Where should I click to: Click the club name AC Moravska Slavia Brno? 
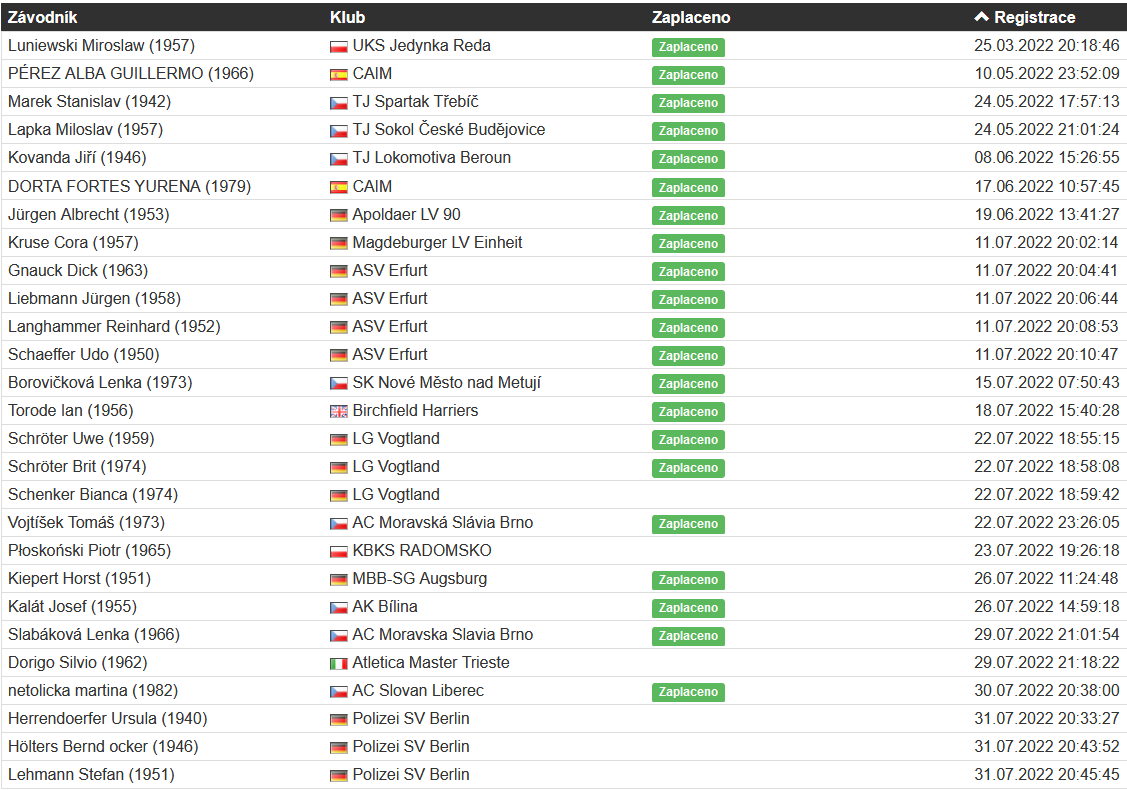click(443, 635)
